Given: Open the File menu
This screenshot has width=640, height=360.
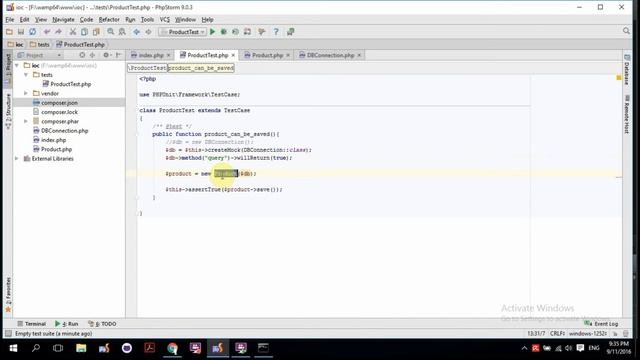Looking at the screenshot, I should (x=10, y=20).
